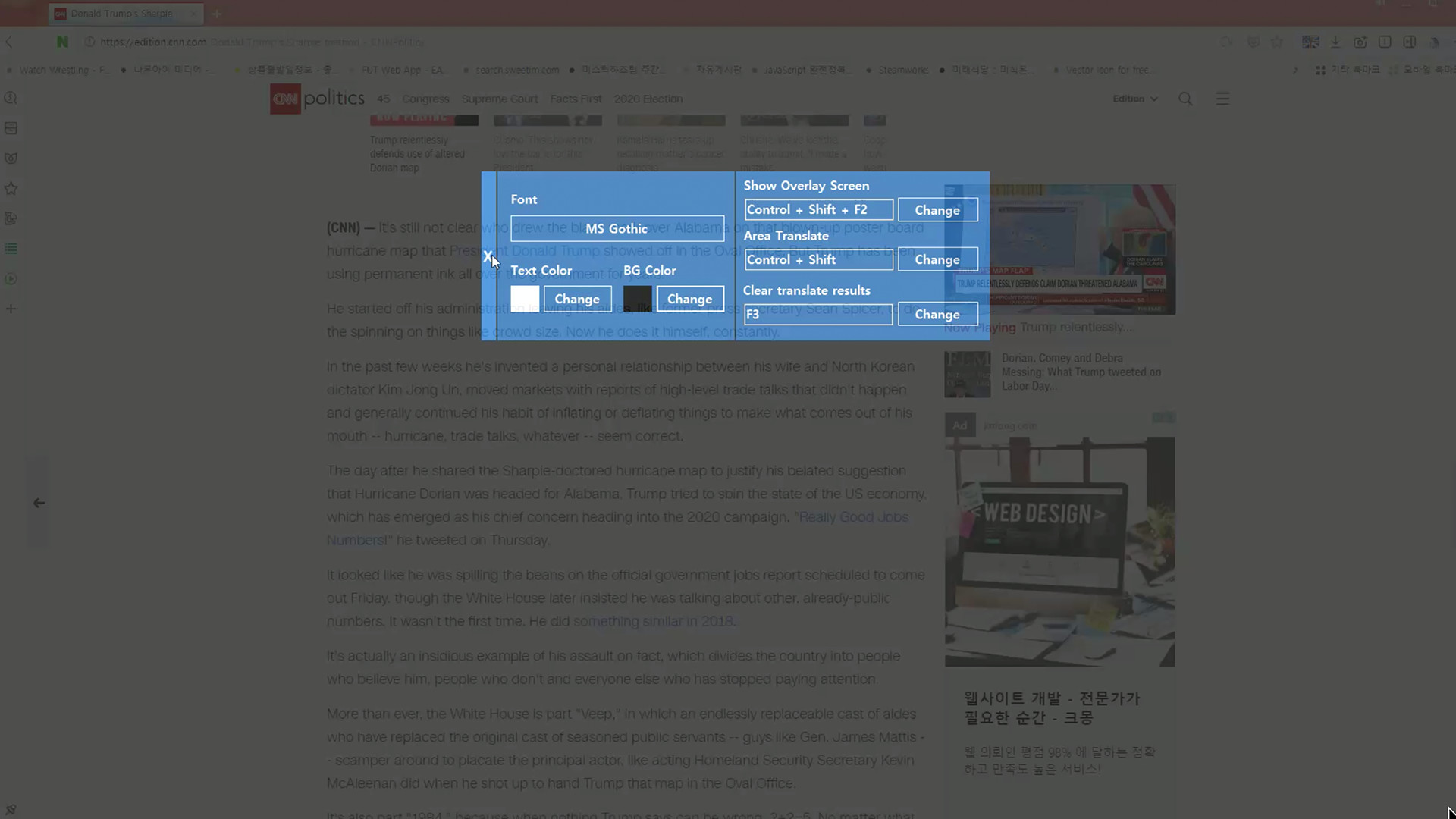Click the screenshot camera toolbar icon
The width and height of the screenshot is (1456, 819).
point(1360,42)
